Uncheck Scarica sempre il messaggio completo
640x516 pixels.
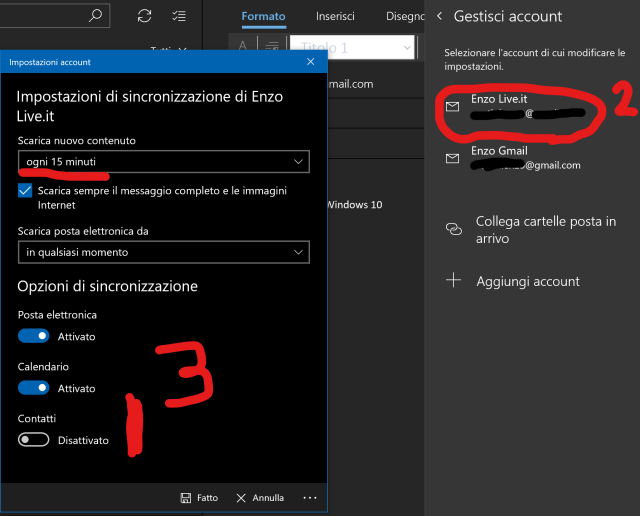(25, 190)
